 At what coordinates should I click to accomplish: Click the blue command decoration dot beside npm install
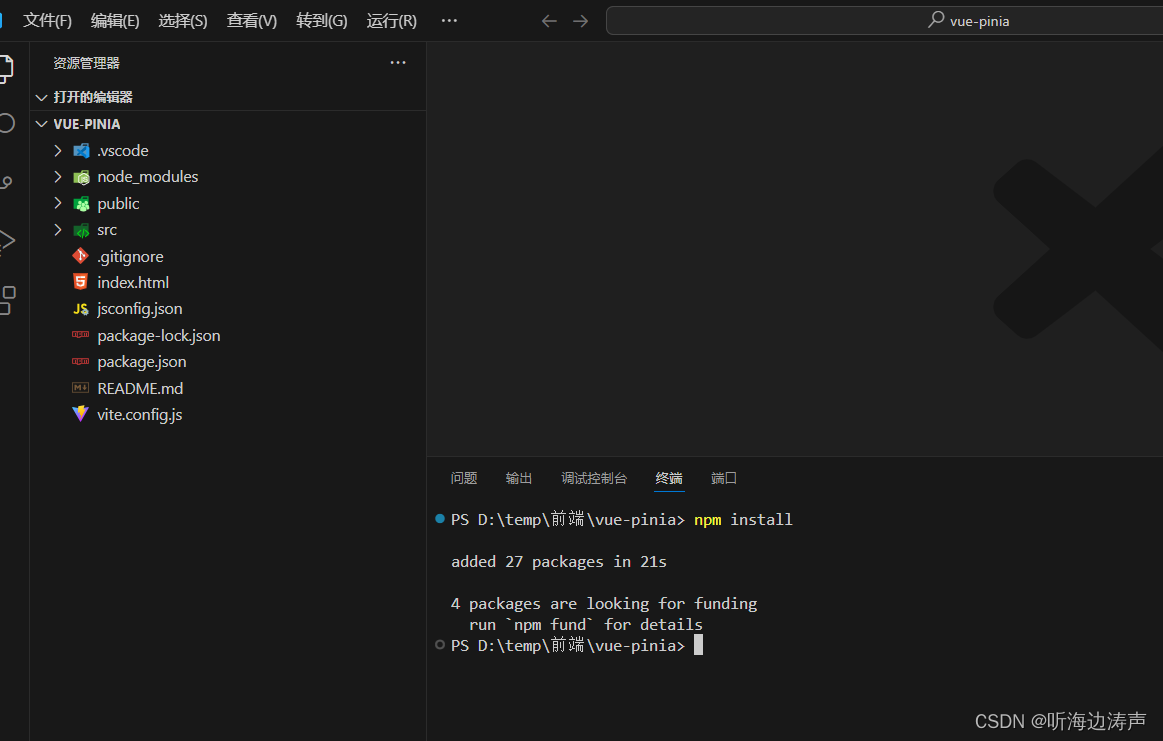pyautogui.click(x=440, y=518)
